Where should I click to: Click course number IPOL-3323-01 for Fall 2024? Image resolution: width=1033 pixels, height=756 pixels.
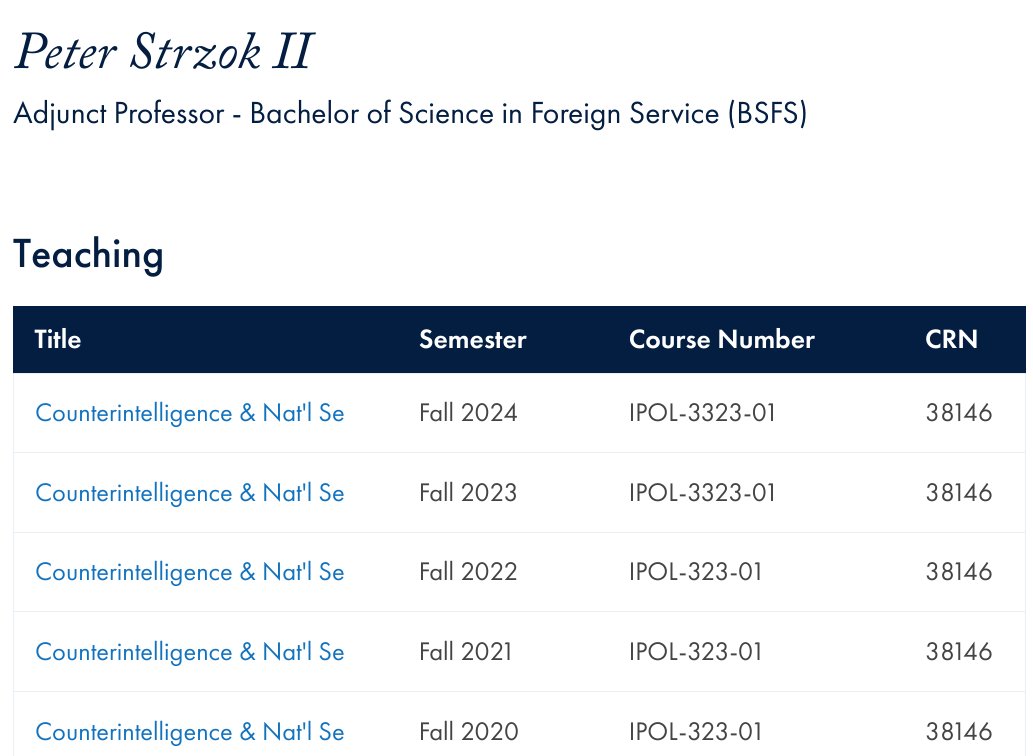[x=702, y=413]
